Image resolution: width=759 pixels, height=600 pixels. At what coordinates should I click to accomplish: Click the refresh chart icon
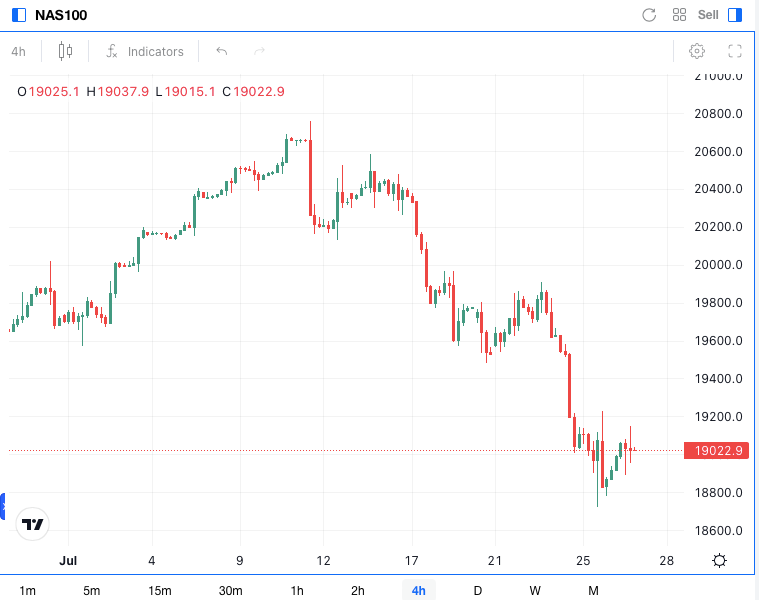pos(649,15)
